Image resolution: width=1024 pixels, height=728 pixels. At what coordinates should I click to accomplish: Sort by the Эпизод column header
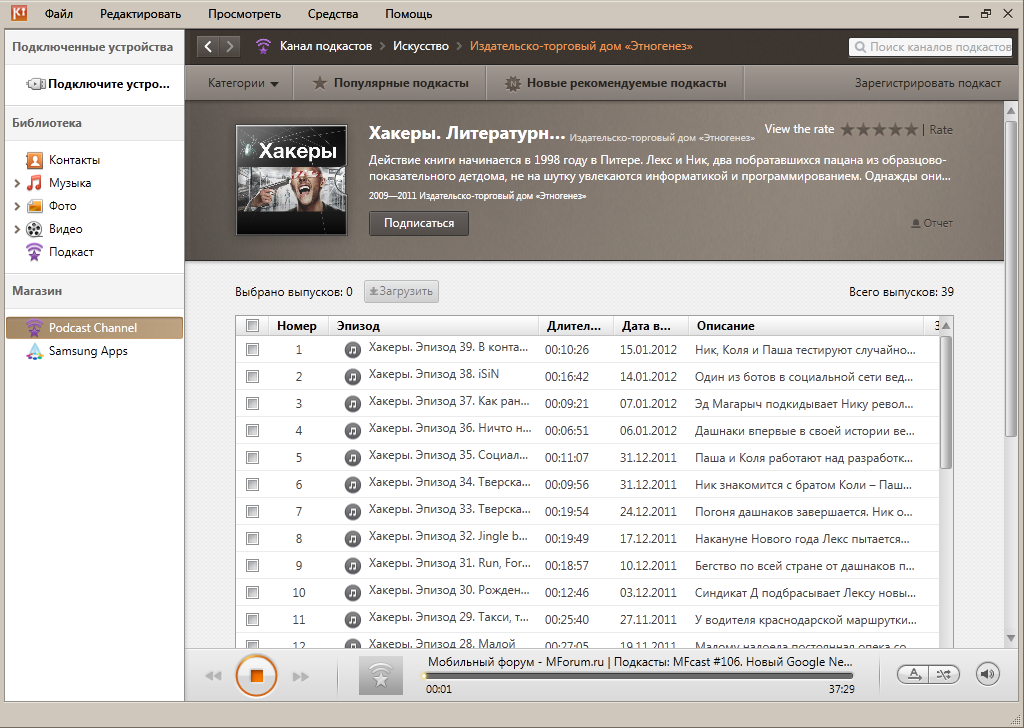tap(434, 325)
